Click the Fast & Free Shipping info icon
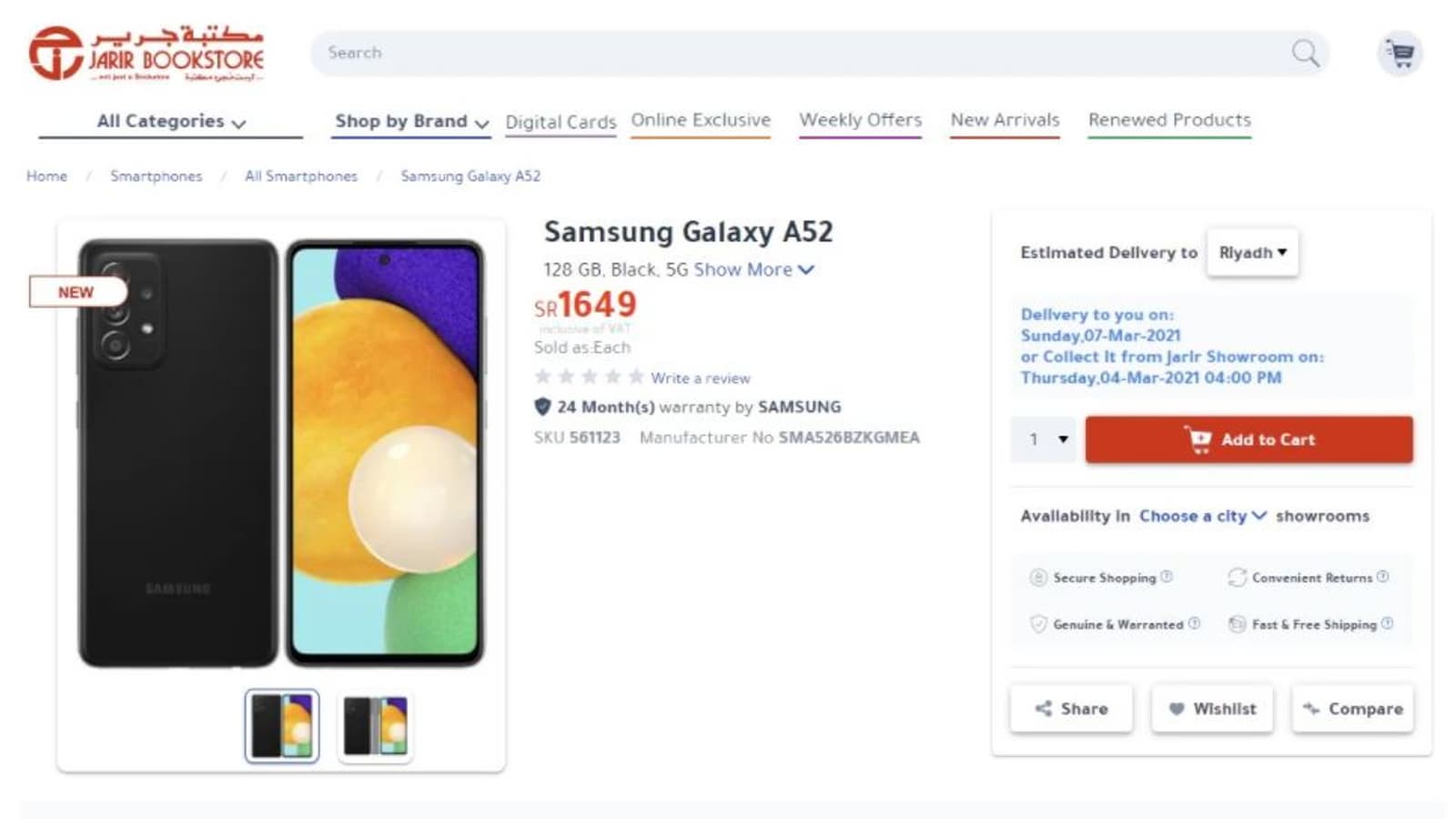 [1387, 623]
